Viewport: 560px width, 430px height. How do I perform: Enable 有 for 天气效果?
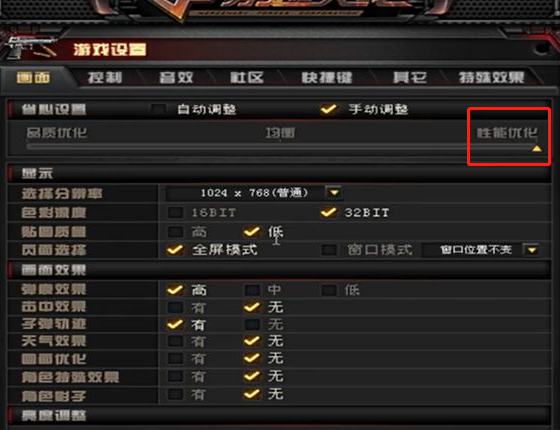(175, 341)
